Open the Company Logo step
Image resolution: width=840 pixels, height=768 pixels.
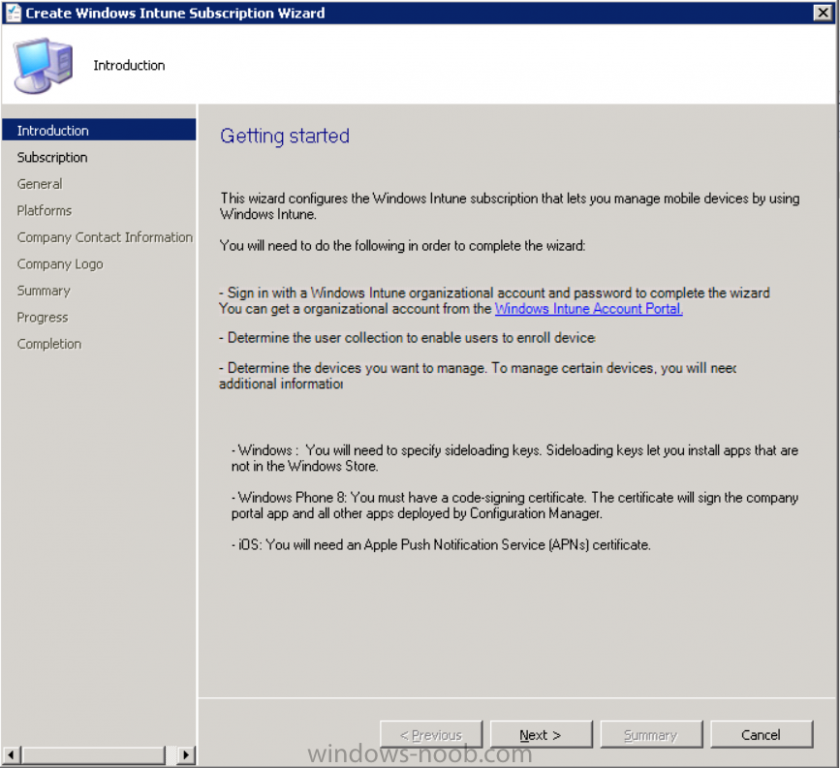click(60, 264)
